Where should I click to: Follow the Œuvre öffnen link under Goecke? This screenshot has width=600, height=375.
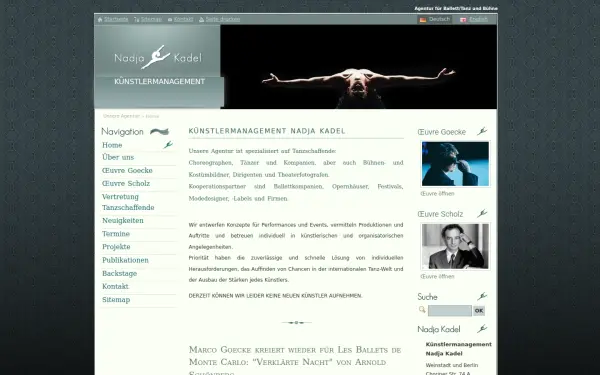437,194
